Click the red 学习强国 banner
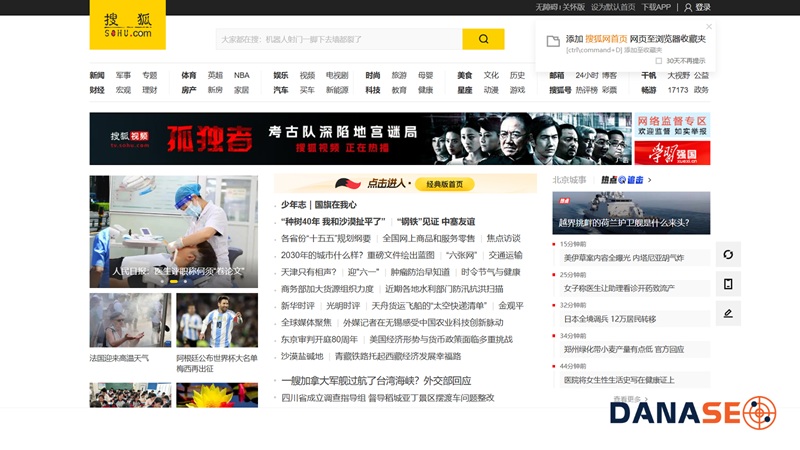The image size is (800, 450). [x=672, y=153]
